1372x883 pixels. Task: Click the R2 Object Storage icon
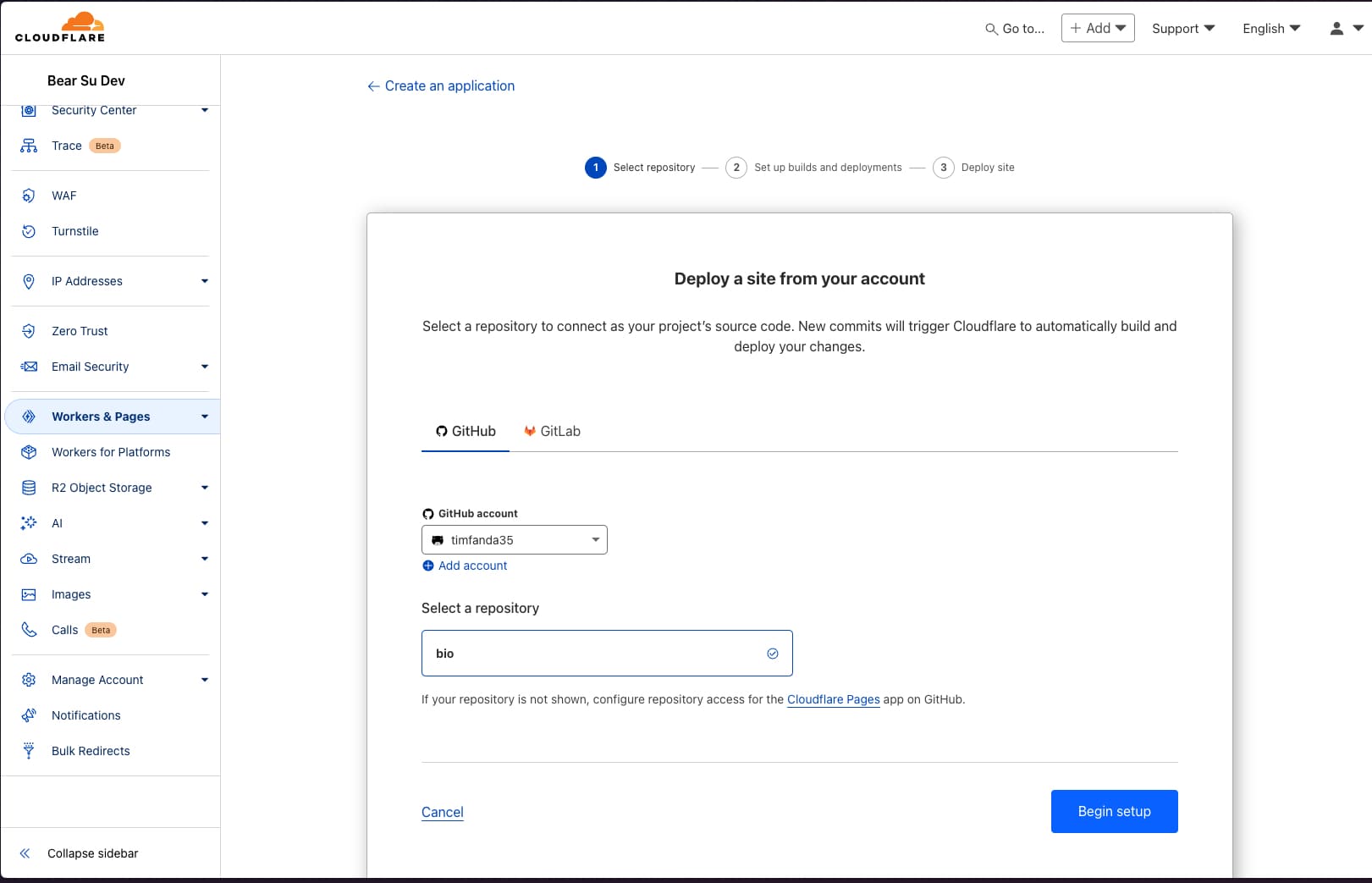(29, 488)
